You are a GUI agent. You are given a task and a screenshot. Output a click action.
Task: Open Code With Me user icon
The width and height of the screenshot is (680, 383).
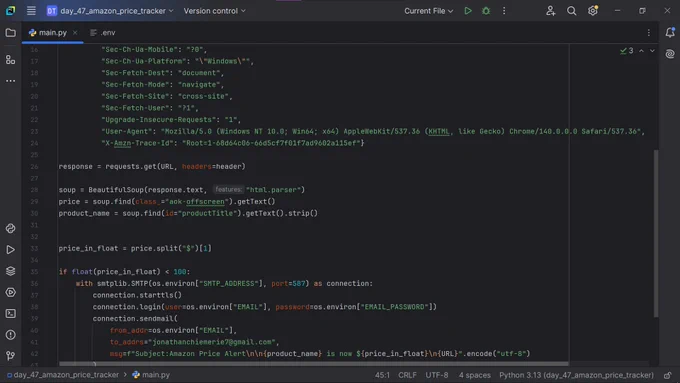[550, 11]
